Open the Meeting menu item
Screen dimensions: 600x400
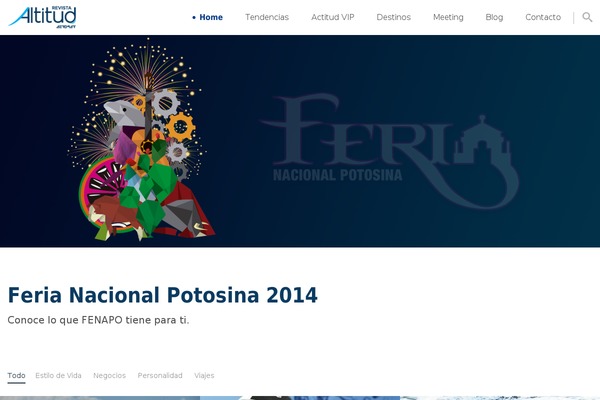tap(448, 17)
